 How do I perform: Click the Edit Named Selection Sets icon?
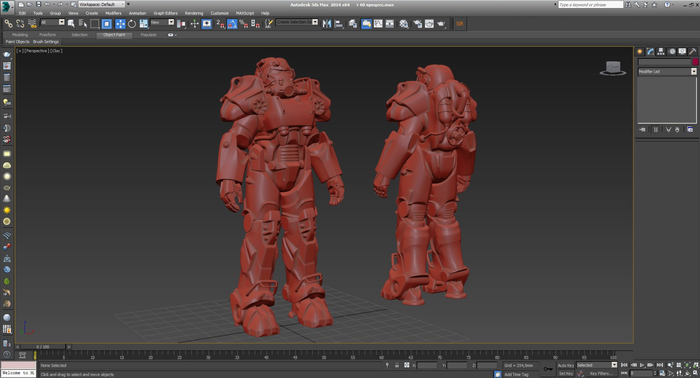[x=269, y=23]
